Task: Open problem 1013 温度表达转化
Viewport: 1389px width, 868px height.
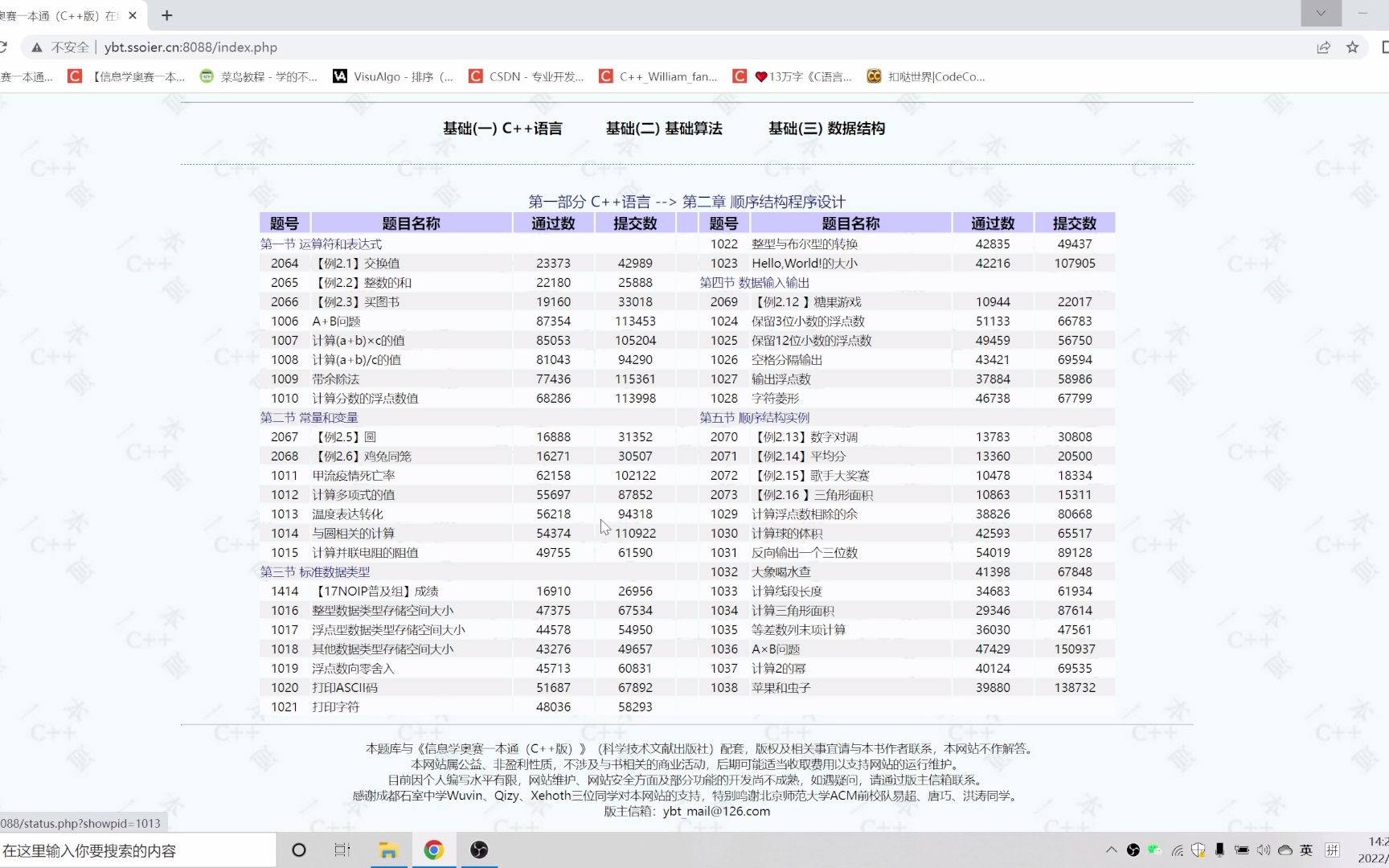Action: coord(347,514)
